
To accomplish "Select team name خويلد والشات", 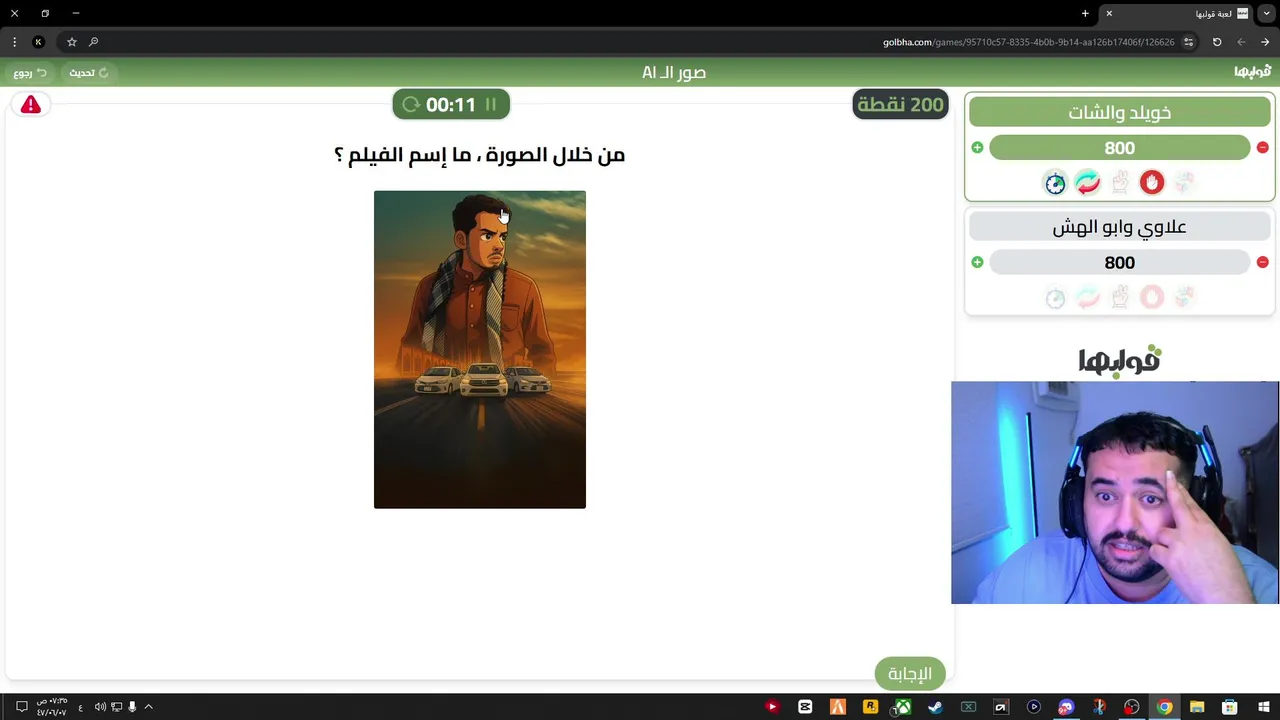I will 1120,112.
